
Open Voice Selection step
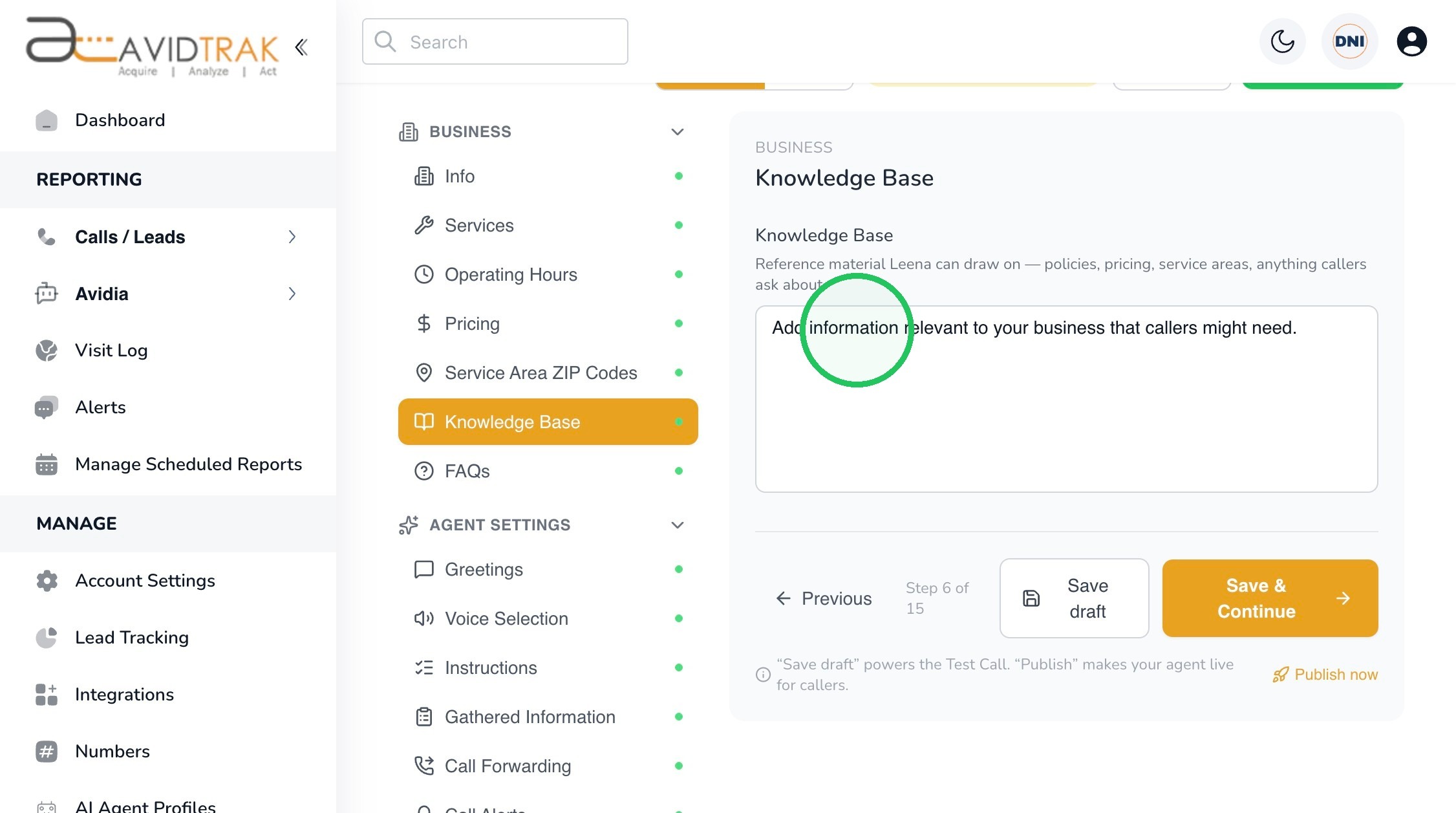pyautogui.click(x=548, y=618)
